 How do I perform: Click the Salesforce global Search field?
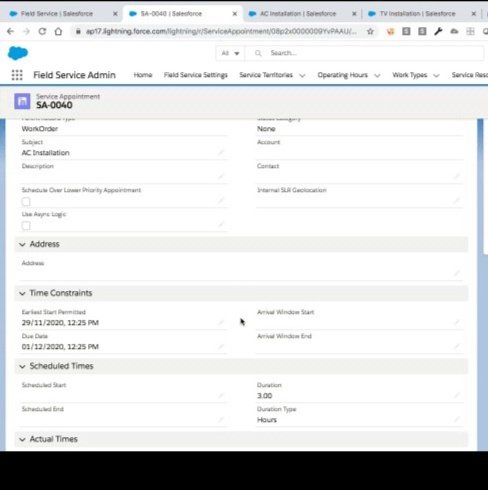point(364,53)
